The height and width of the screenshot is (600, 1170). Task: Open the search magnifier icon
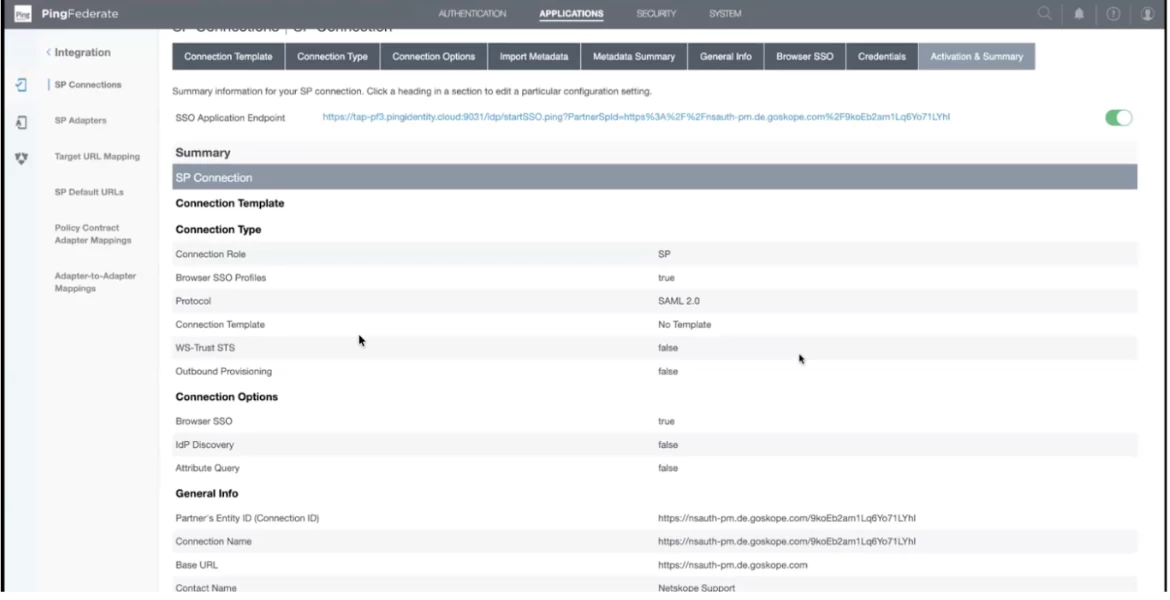[1045, 13]
